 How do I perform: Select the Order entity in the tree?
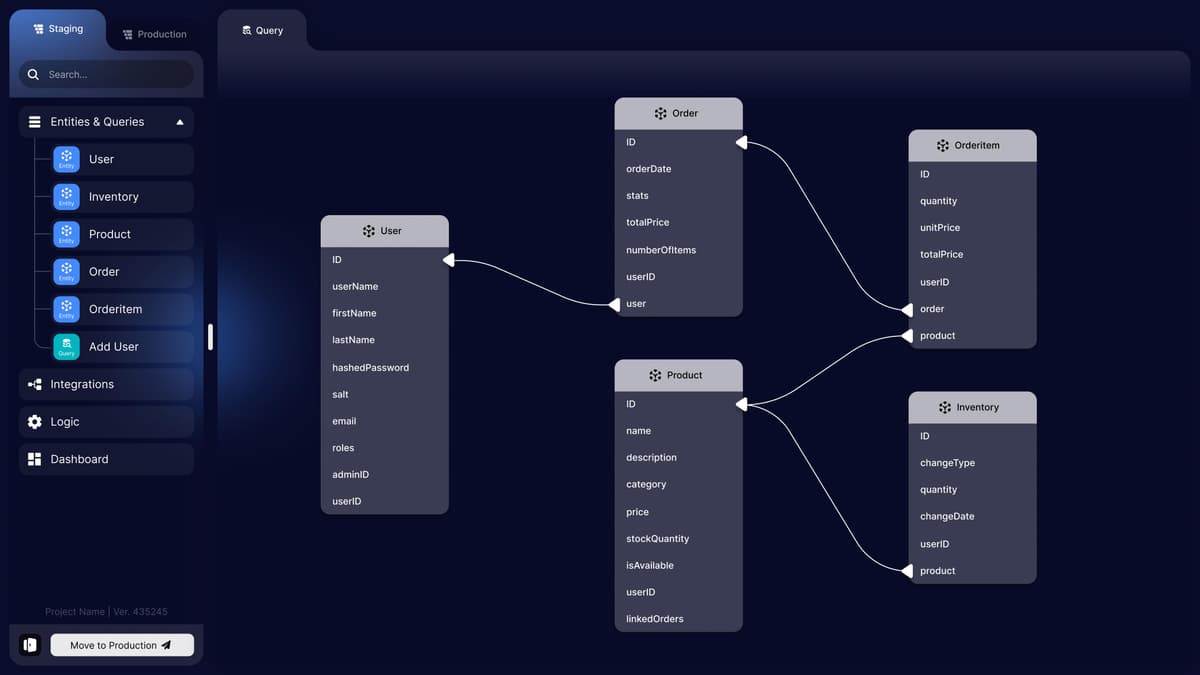[104, 272]
